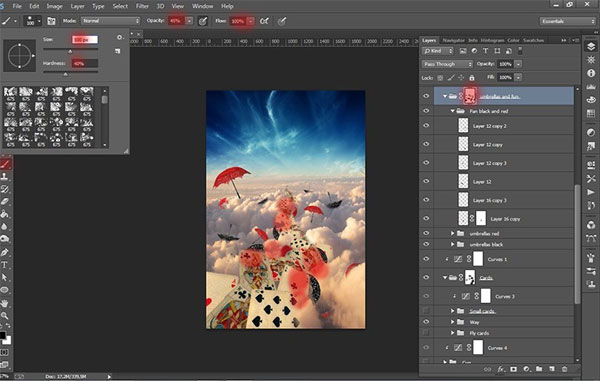The height and width of the screenshot is (381, 600).
Task: Switch to the Navigator tab
Action: (453, 40)
